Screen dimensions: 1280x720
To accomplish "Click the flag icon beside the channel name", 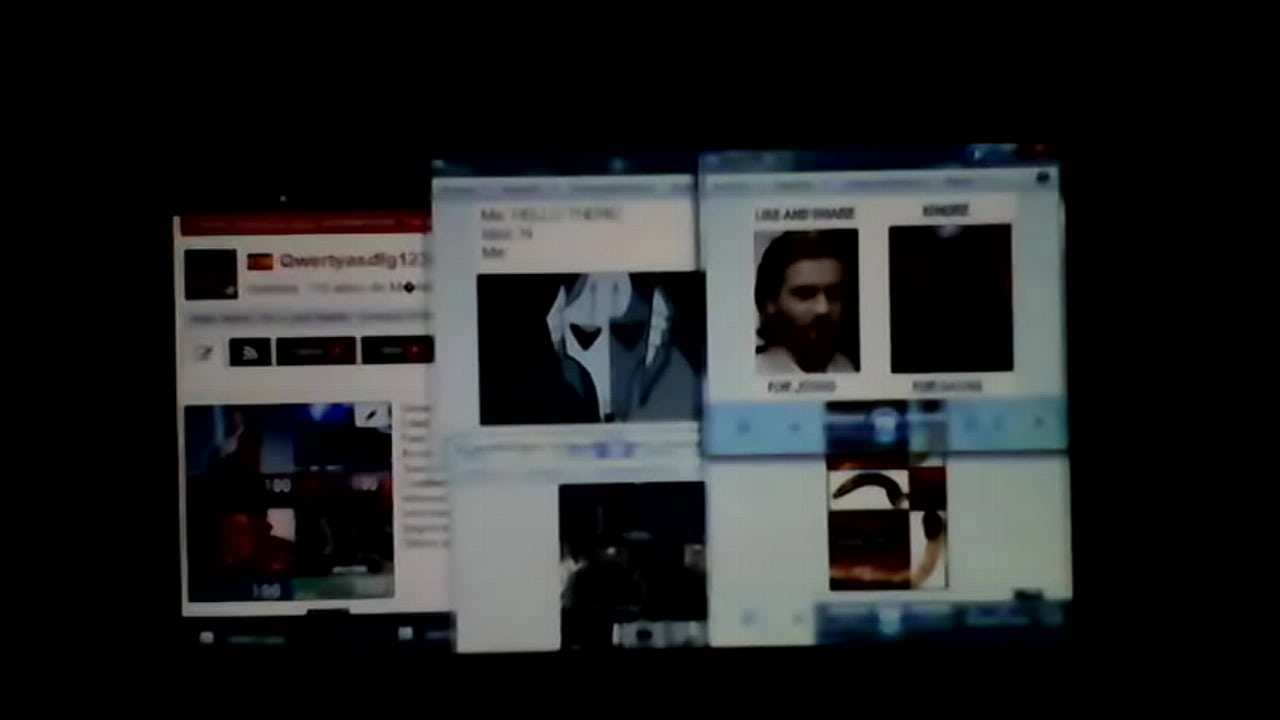I will coord(260,262).
